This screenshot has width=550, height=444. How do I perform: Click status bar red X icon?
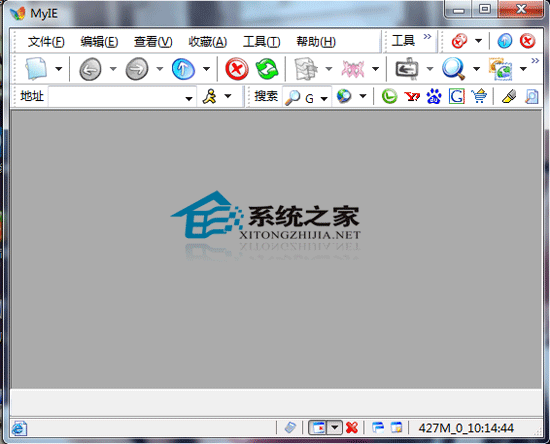point(351,428)
